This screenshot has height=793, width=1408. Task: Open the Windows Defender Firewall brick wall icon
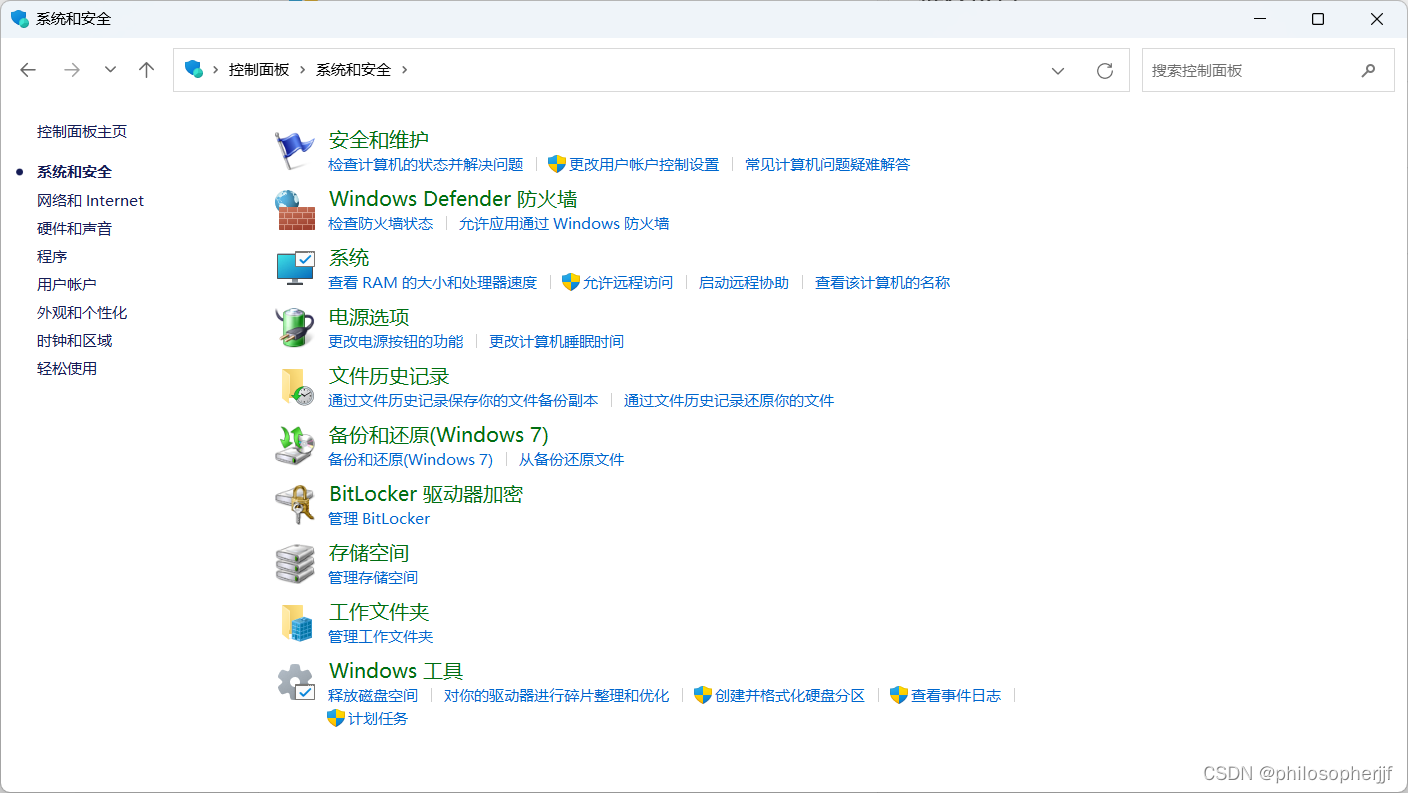point(295,210)
